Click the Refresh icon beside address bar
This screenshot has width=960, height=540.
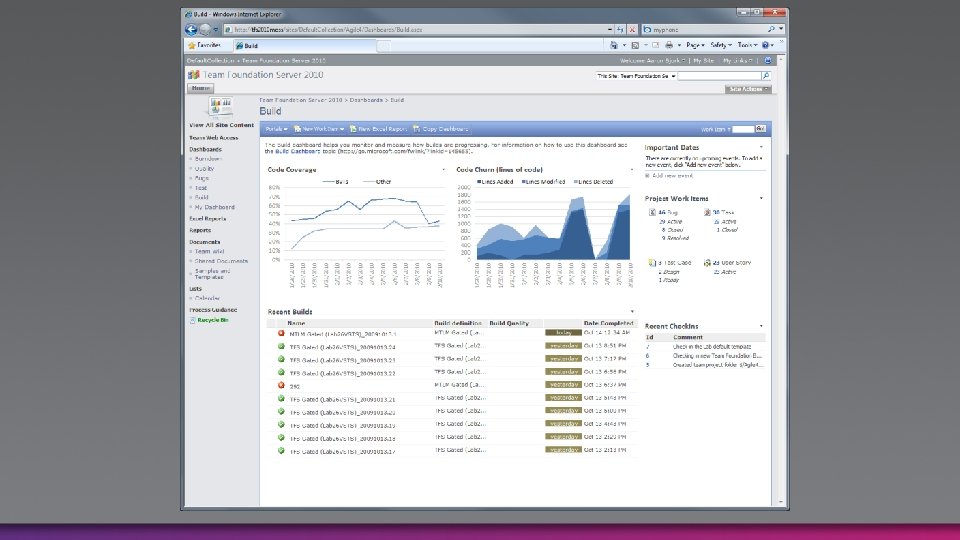click(x=620, y=29)
